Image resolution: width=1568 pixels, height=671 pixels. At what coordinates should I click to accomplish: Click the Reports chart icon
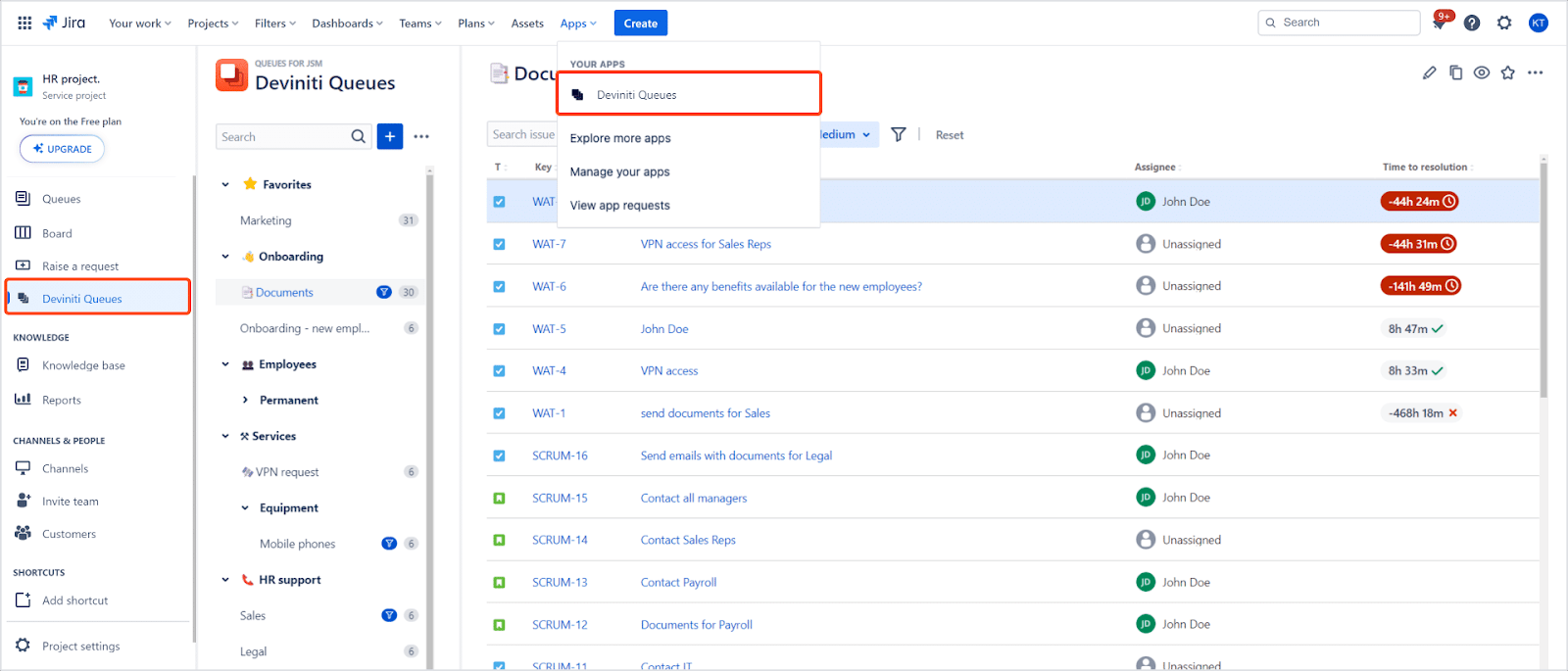coord(23,399)
